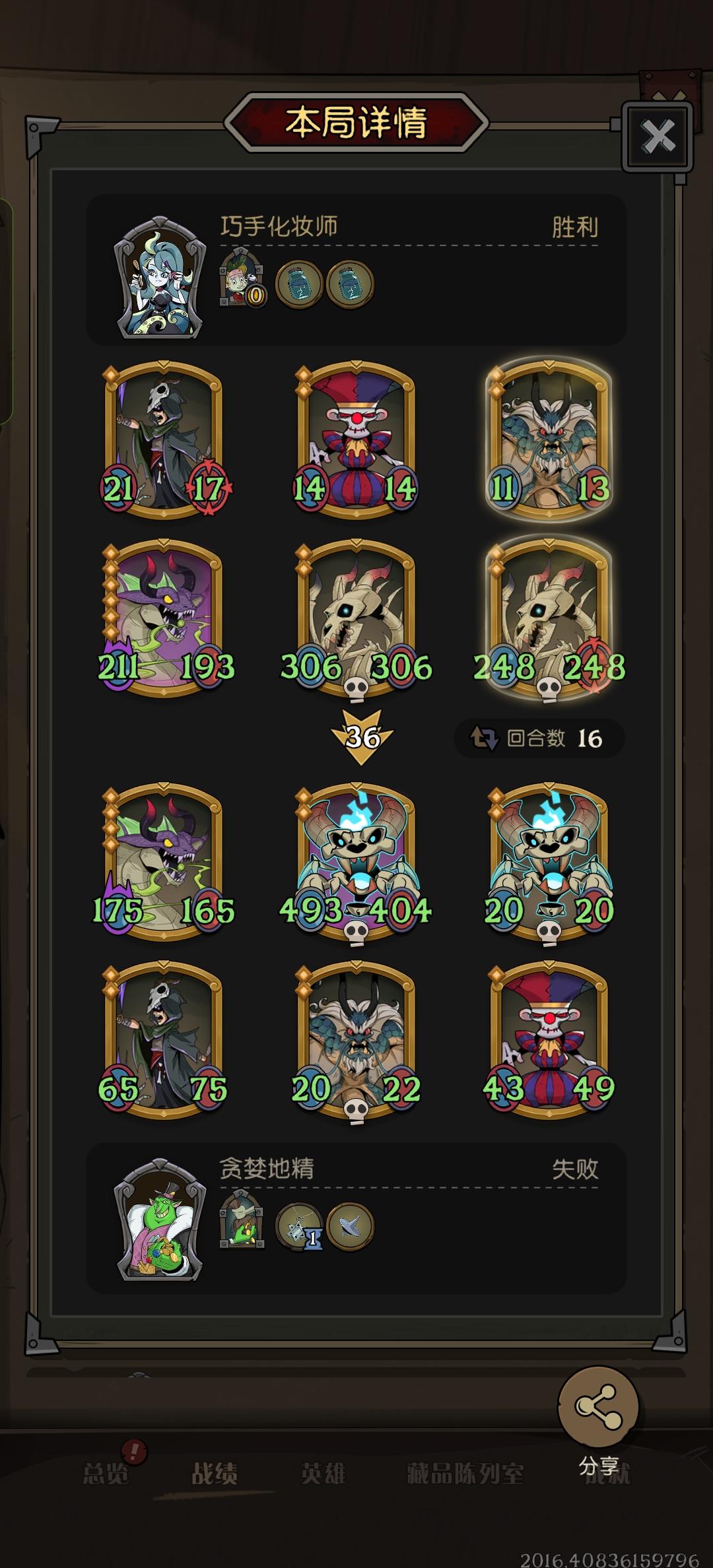The height and width of the screenshot is (1568, 713).
Task: Tap the 回合数 16 round counter
Action: coord(539,738)
